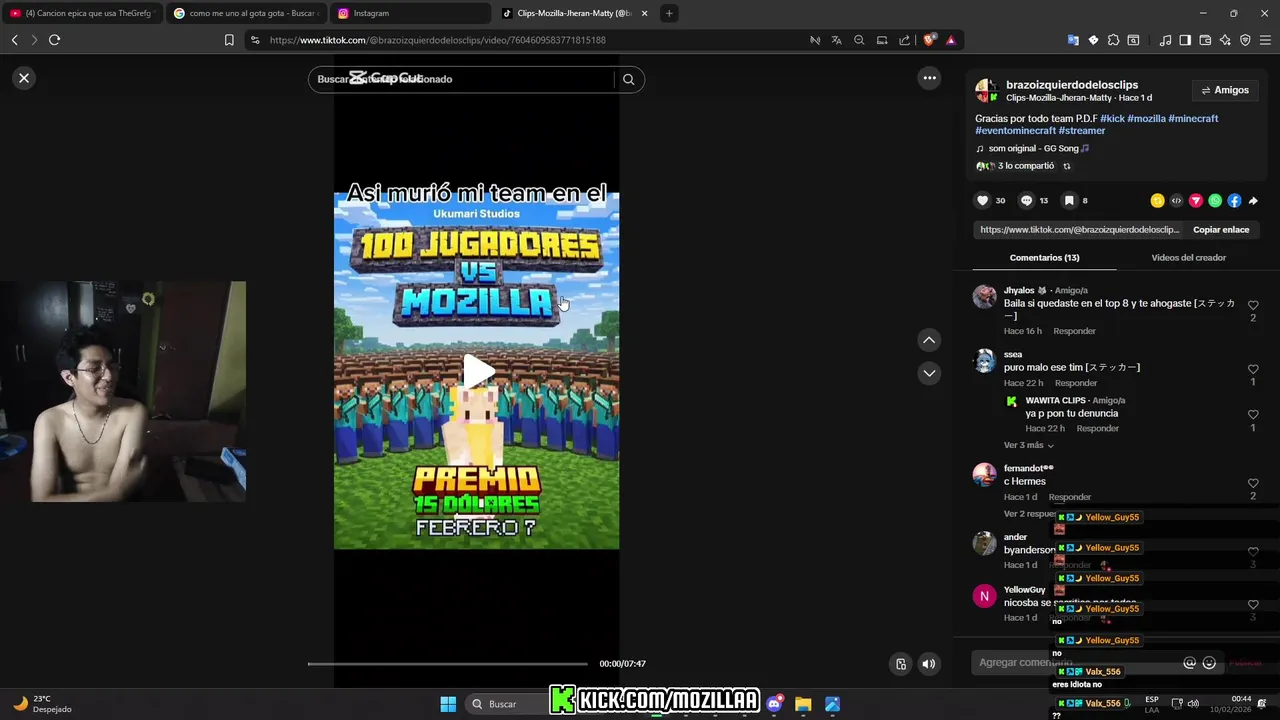1280x720 pixels.
Task: Like the Jhyalos comment heart
Action: 1253,305
